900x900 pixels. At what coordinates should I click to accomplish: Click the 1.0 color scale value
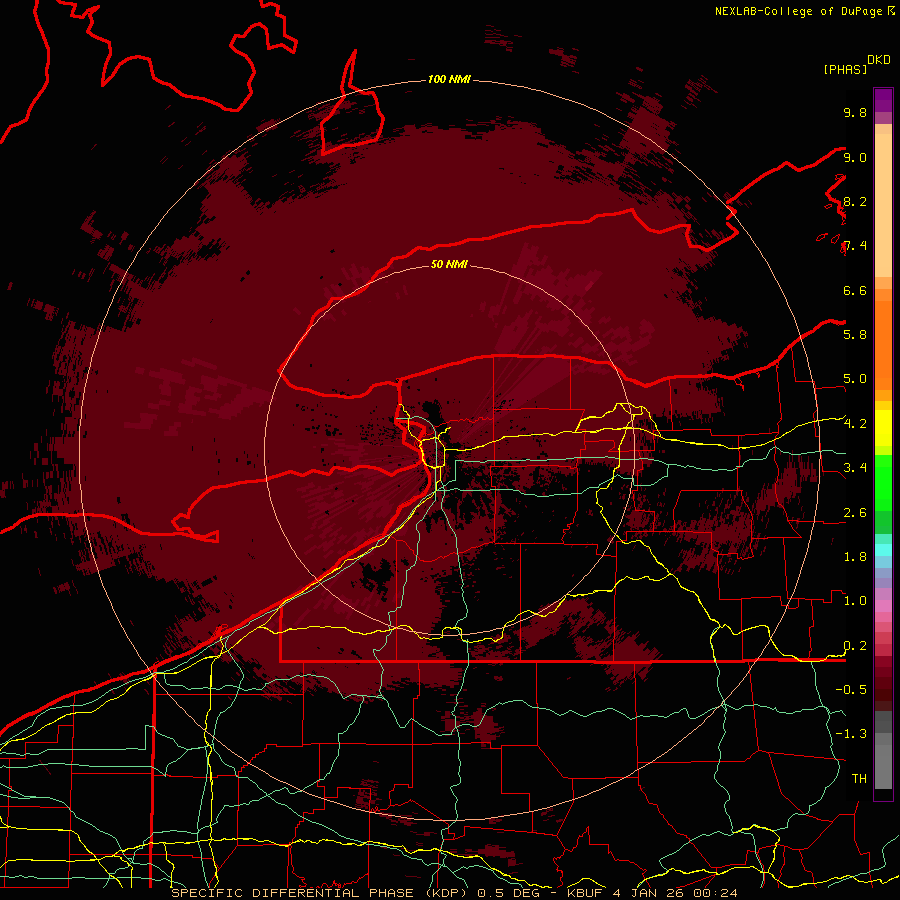855,601
